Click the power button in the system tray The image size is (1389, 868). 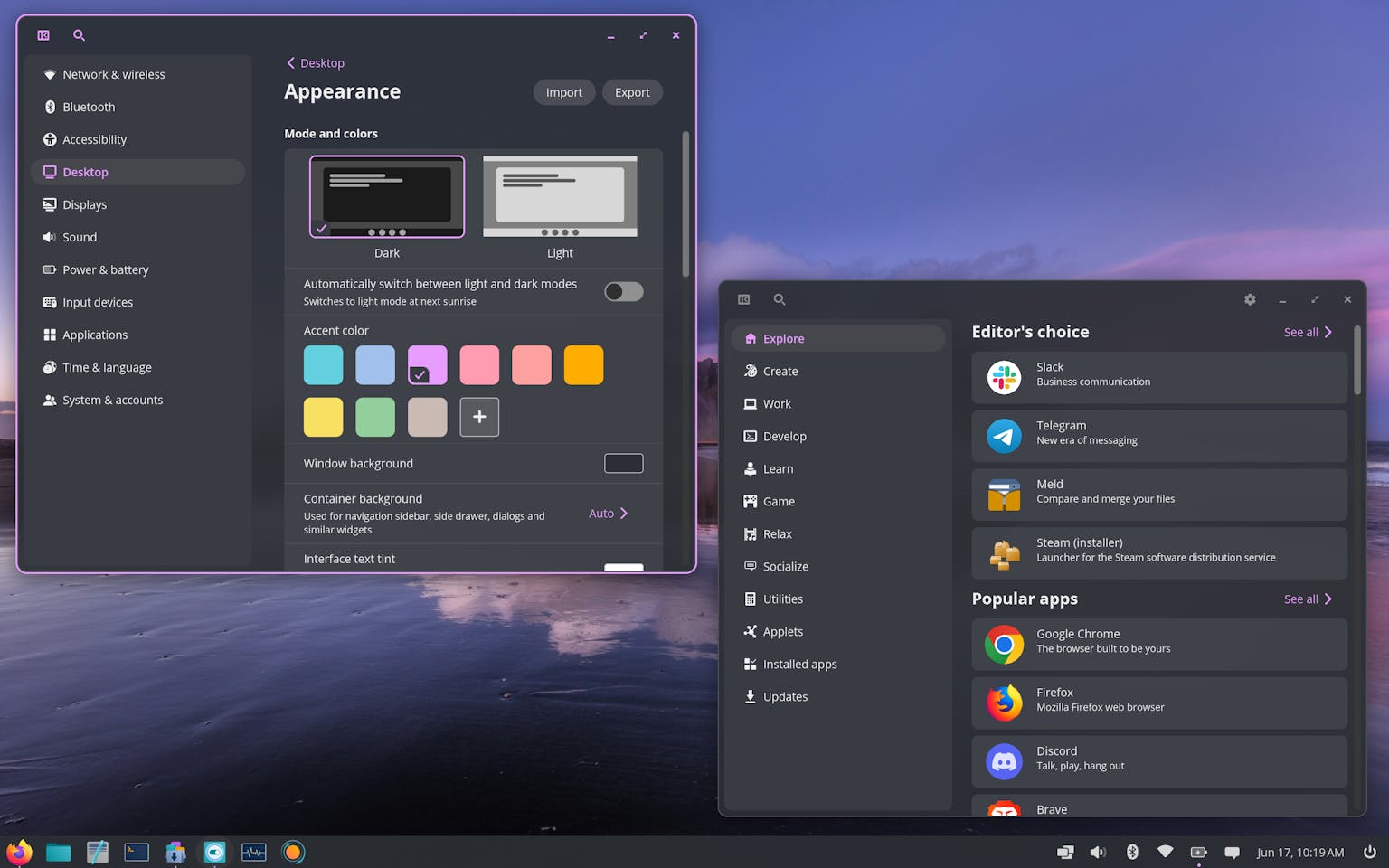coord(1369,852)
